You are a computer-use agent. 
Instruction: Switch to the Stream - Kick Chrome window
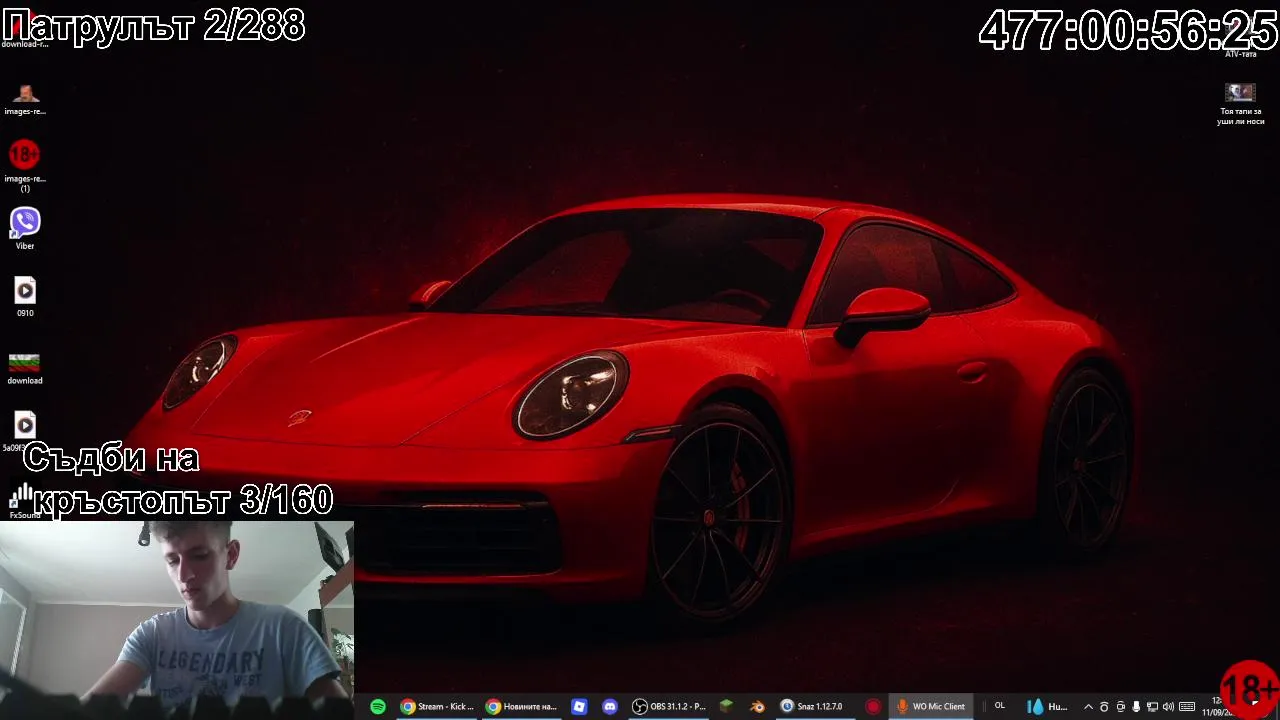point(437,706)
